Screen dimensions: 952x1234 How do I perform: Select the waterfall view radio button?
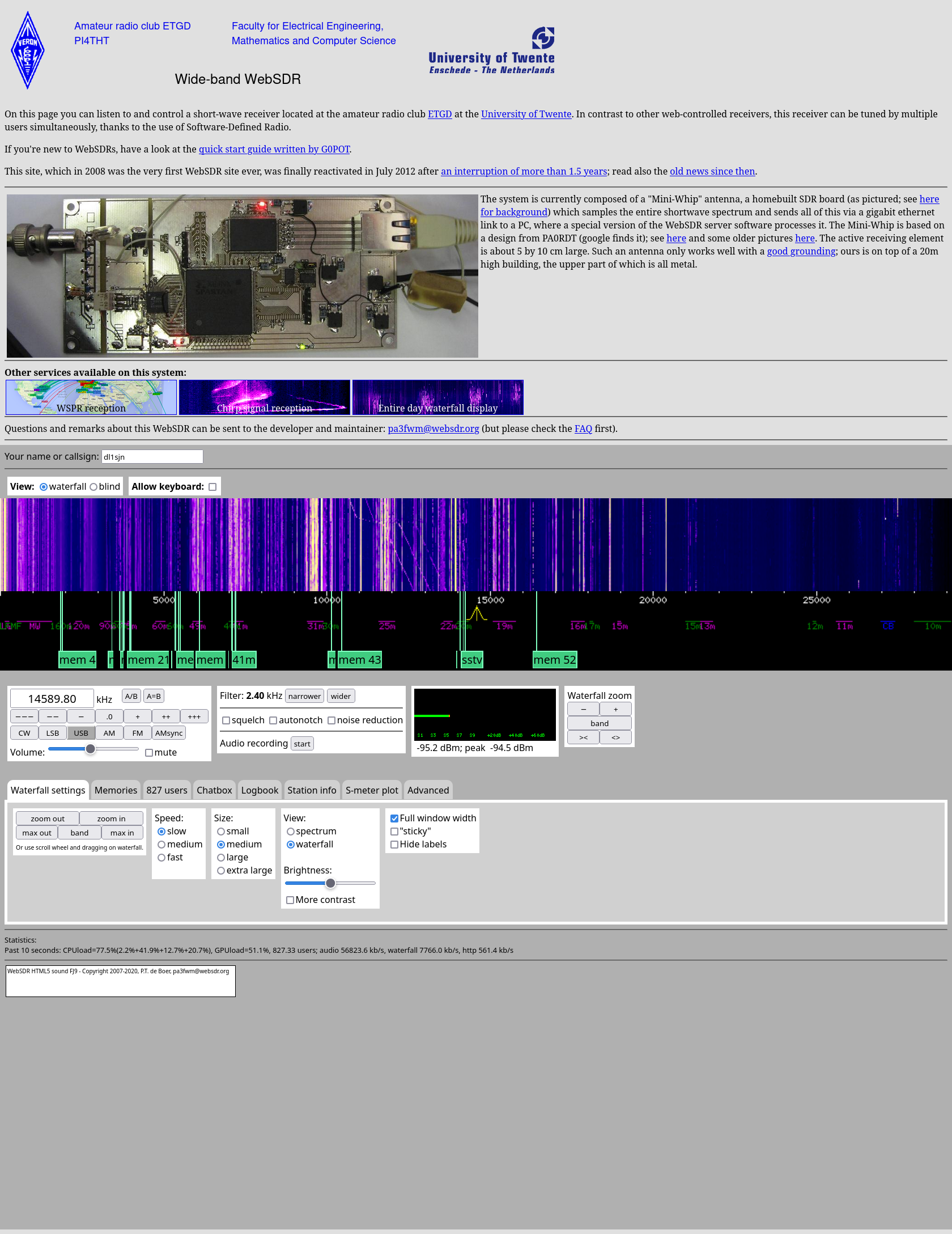(x=44, y=487)
